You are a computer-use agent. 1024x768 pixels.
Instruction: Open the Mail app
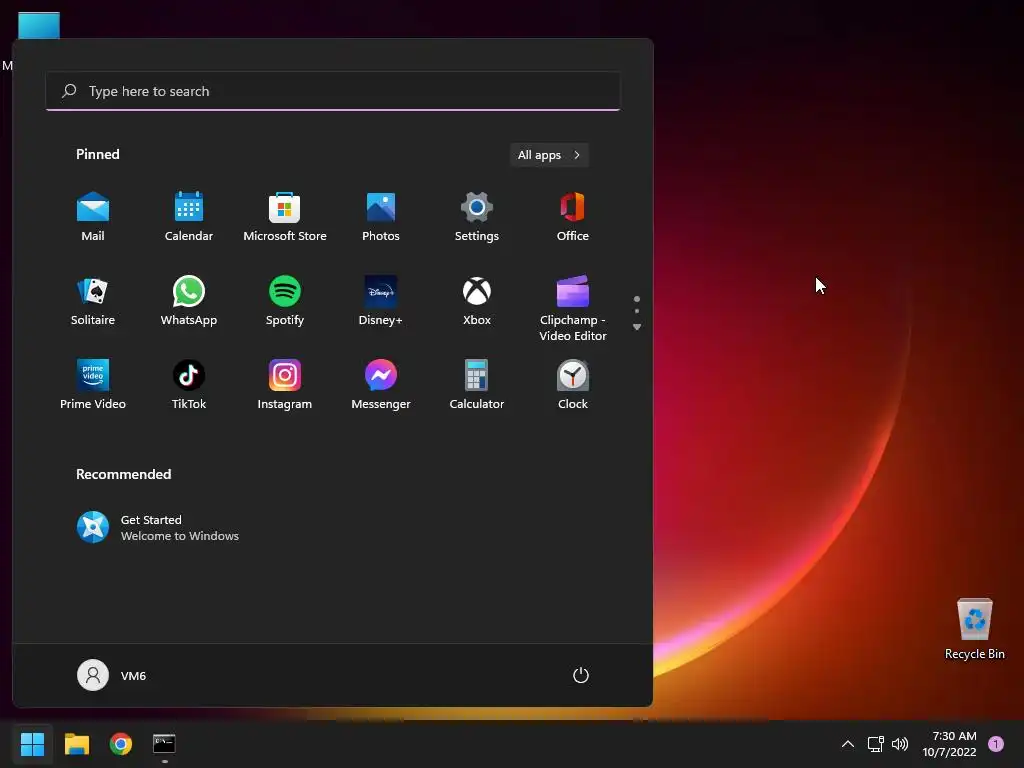pos(93,217)
